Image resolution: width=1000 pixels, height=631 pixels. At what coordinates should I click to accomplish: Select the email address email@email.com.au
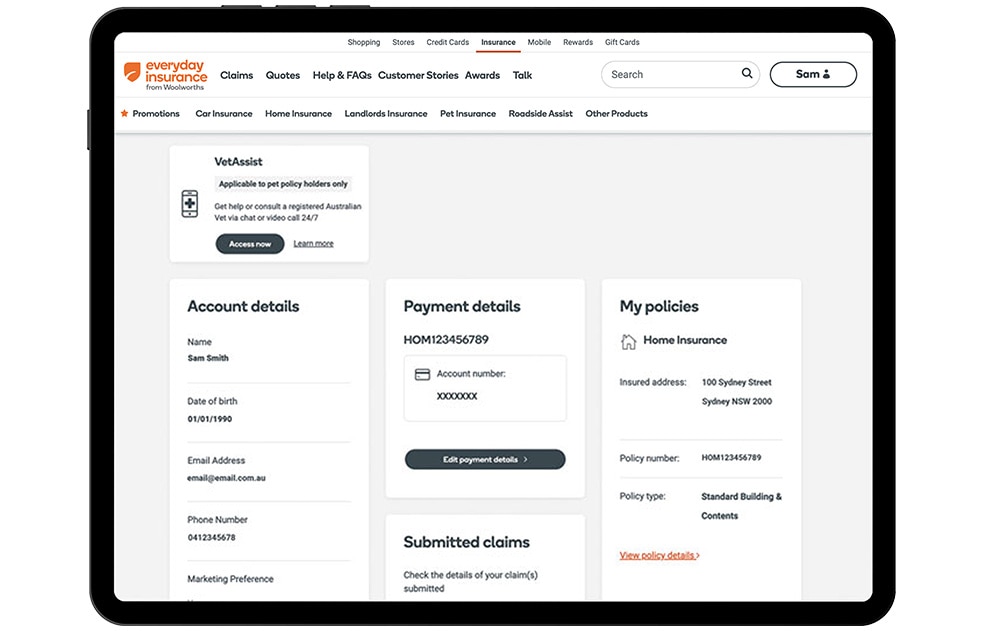point(226,478)
